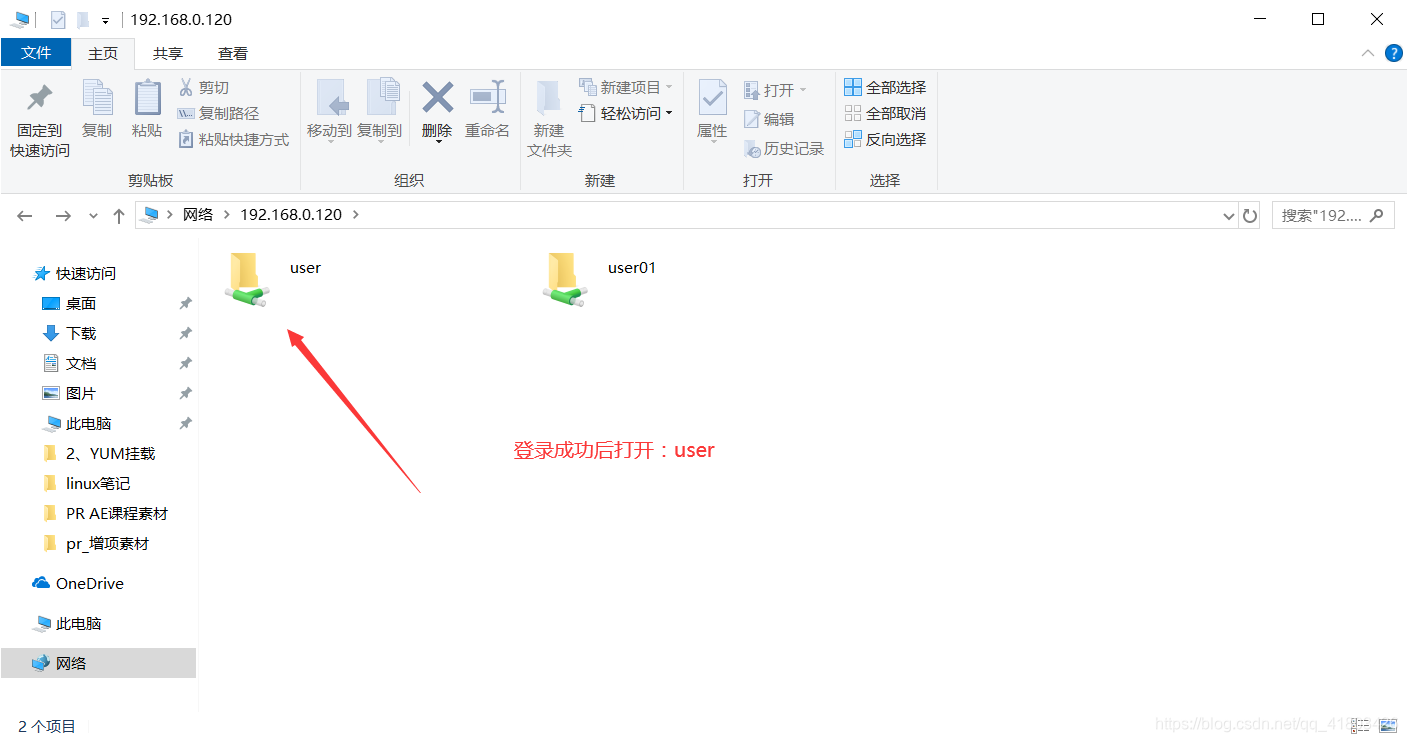
Task: Select 全部选择 (Select All)
Action: [885, 87]
